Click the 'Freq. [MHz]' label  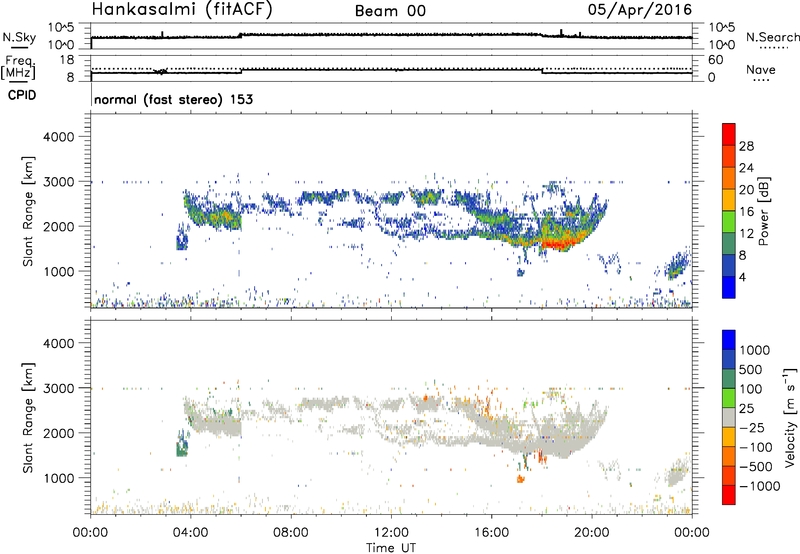[19, 68]
